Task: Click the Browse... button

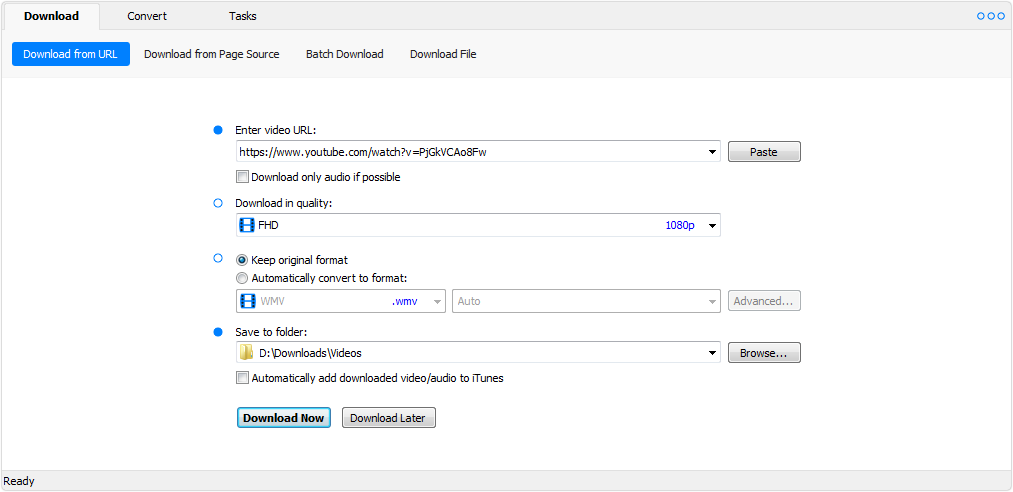Action: pos(764,353)
